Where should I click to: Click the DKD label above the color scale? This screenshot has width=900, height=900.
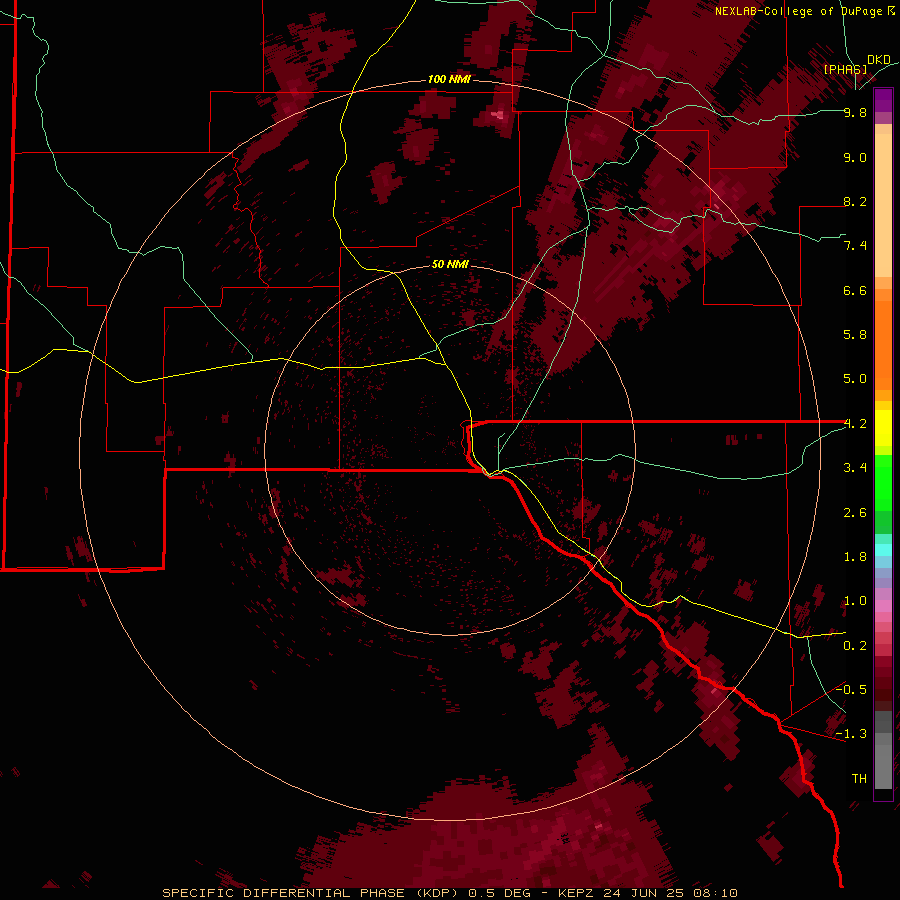coord(879,60)
